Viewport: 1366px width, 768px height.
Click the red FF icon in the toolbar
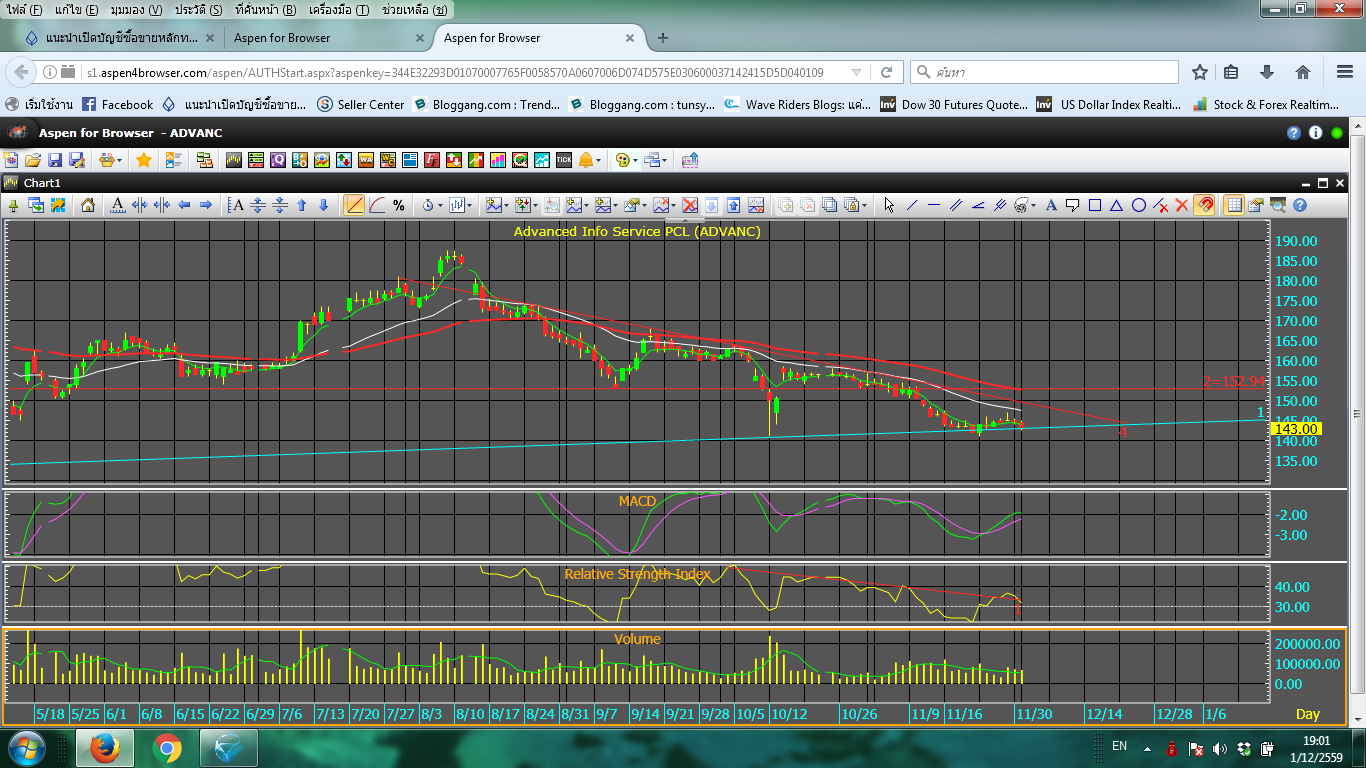coord(432,160)
